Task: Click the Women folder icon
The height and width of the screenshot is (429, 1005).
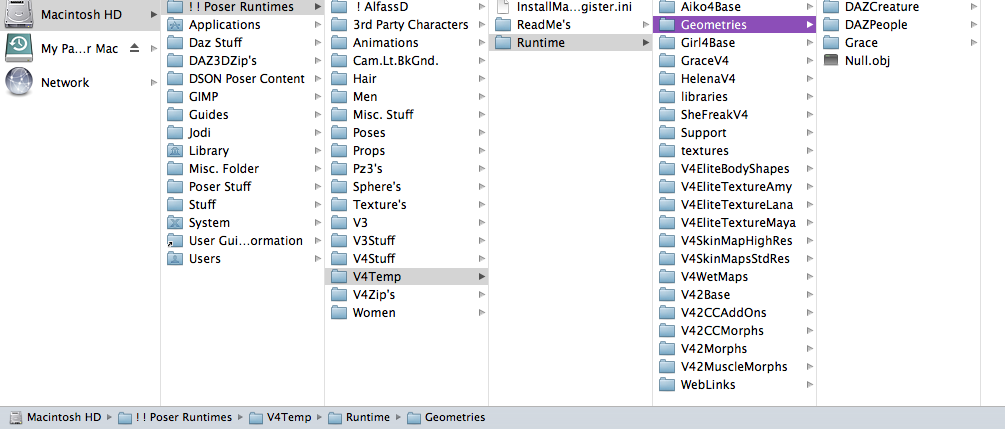Action: 339,313
